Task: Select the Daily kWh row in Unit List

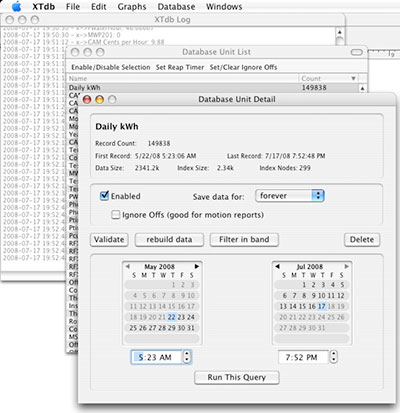Action: pos(213,88)
